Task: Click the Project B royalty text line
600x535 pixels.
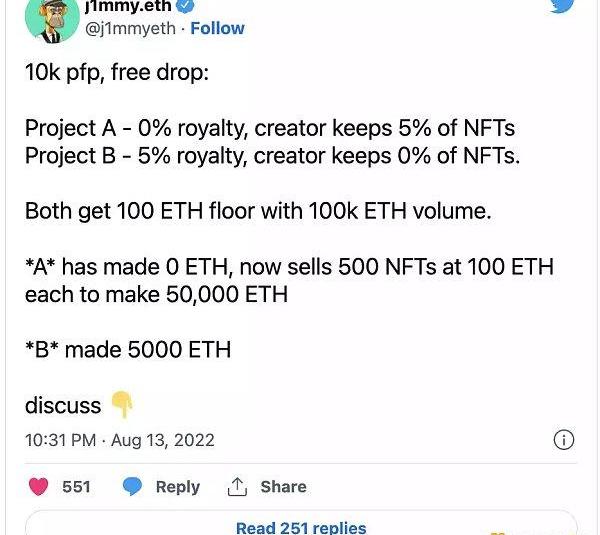Action: [x=272, y=156]
